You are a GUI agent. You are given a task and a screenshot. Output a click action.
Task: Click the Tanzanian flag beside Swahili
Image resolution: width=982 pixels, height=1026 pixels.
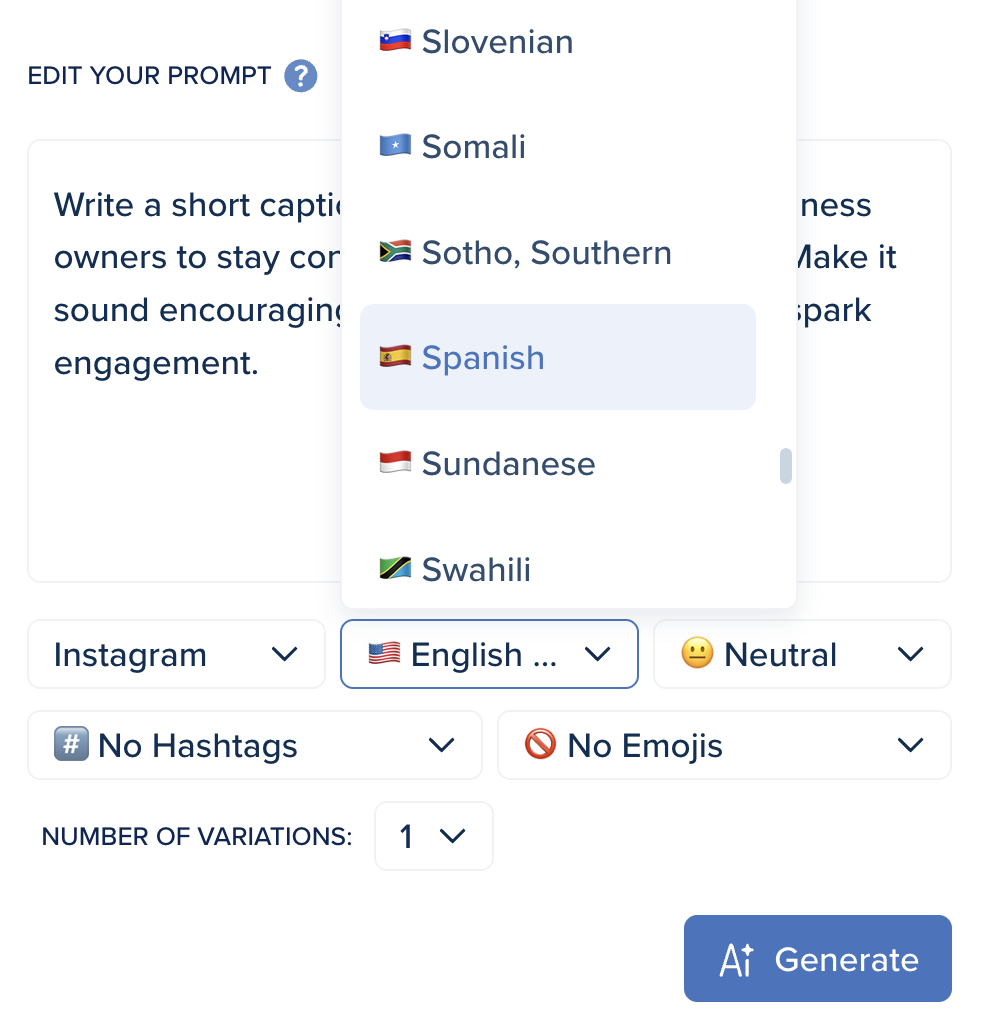[x=395, y=569]
